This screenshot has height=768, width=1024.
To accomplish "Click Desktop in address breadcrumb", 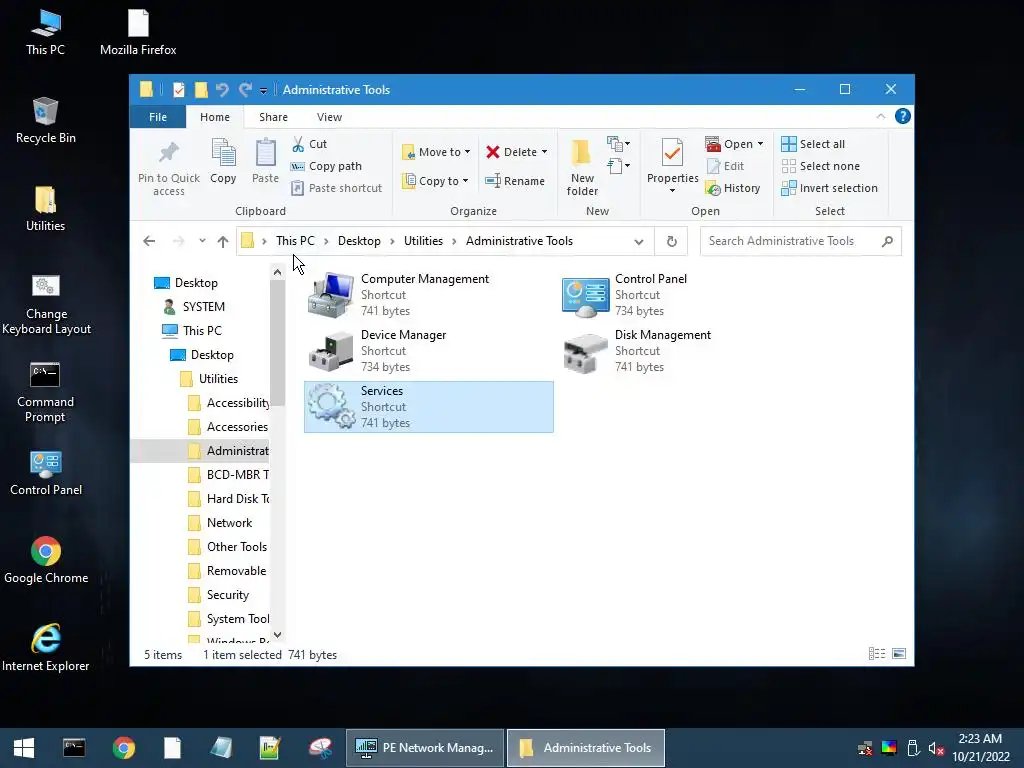I will point(359,241).
